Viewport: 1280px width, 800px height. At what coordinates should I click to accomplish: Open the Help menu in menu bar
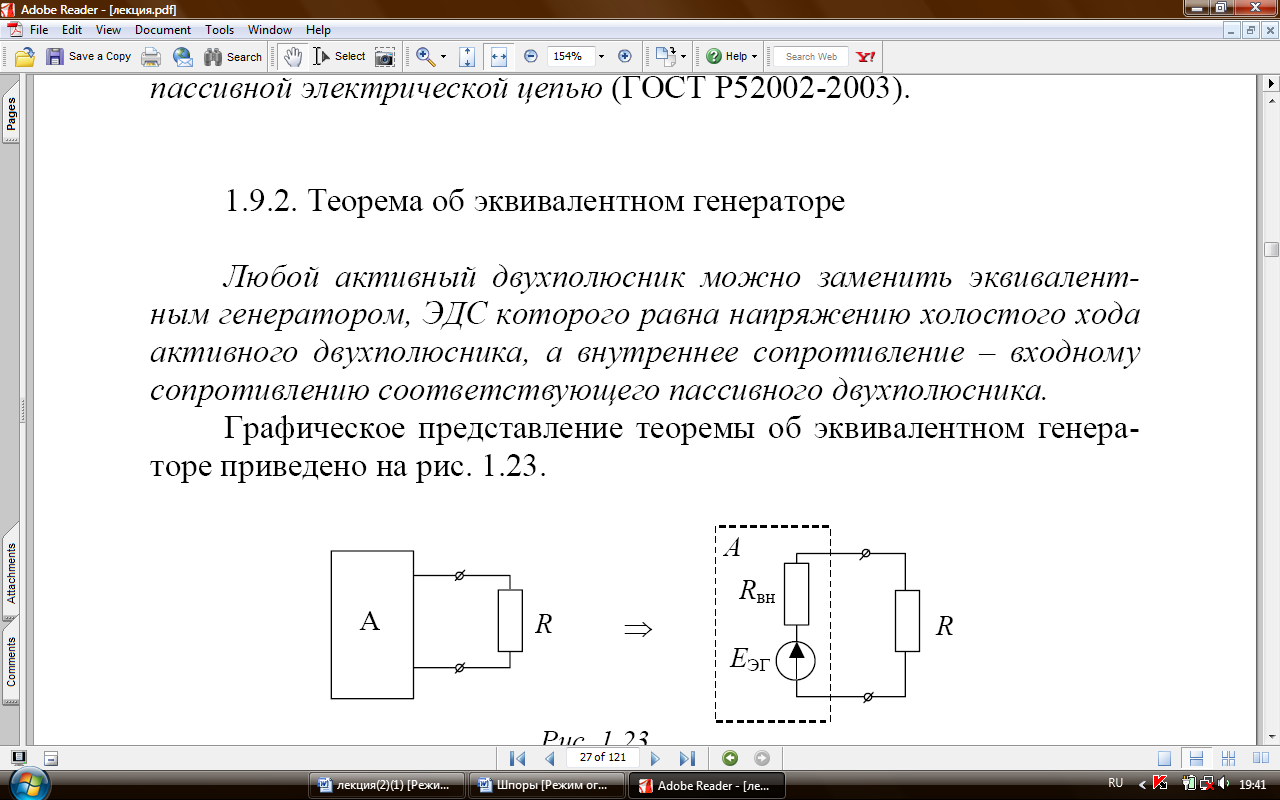click(318, 30)
